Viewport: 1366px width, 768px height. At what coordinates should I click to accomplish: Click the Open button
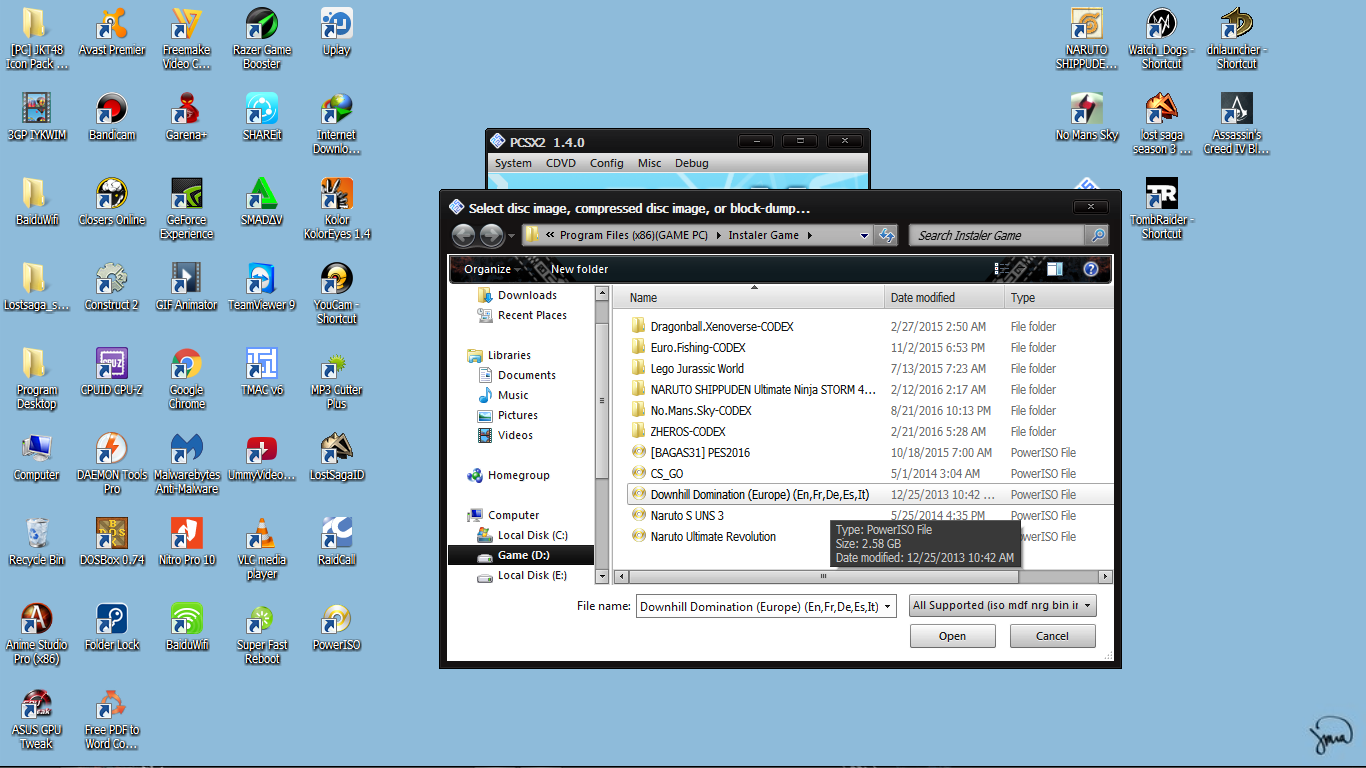coord(953,636)
